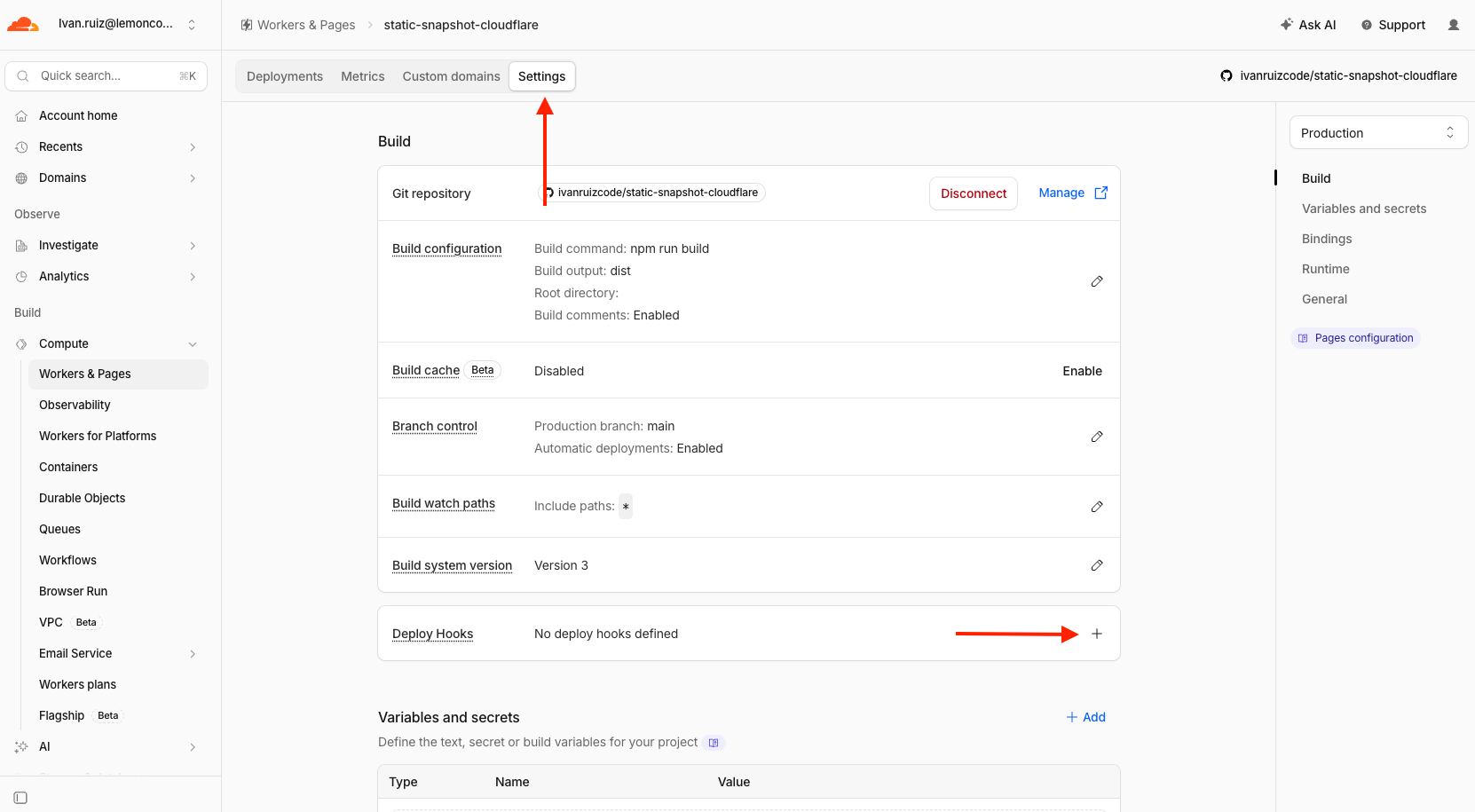Edit Build configuration pencil icon
The height and width of the screenshot is (812, 1475).
(1097, 281)
